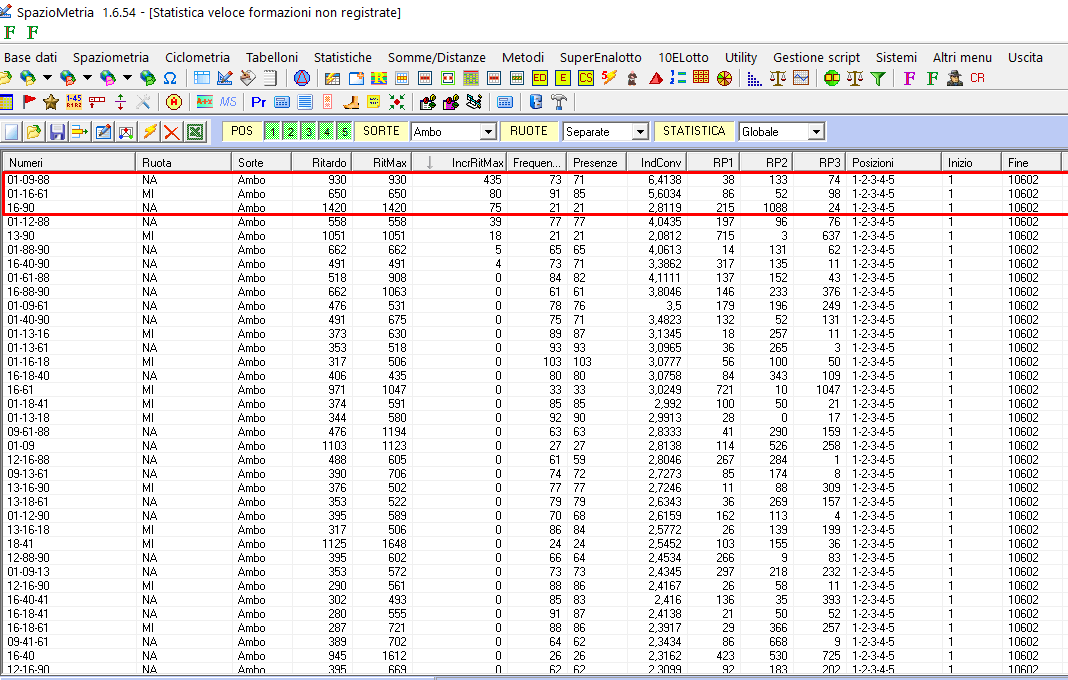Click the red pyramid icon
The height and width of the screenshot is (680, 1068).
pos(656,78)
